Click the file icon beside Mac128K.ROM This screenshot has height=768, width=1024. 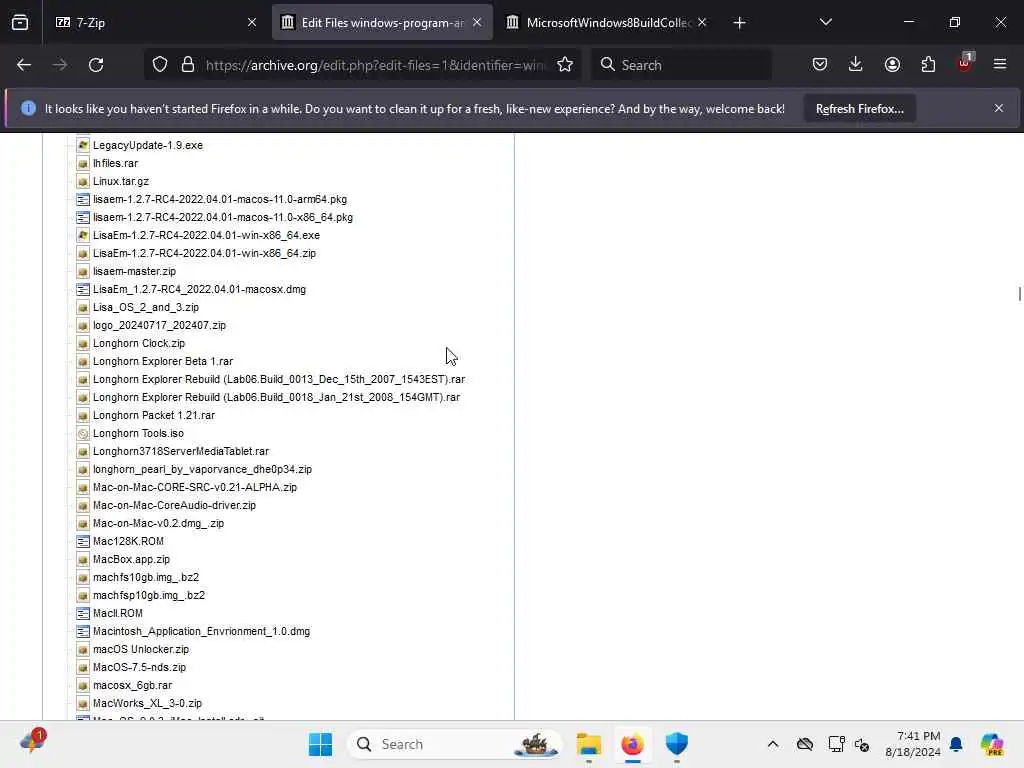83,541
